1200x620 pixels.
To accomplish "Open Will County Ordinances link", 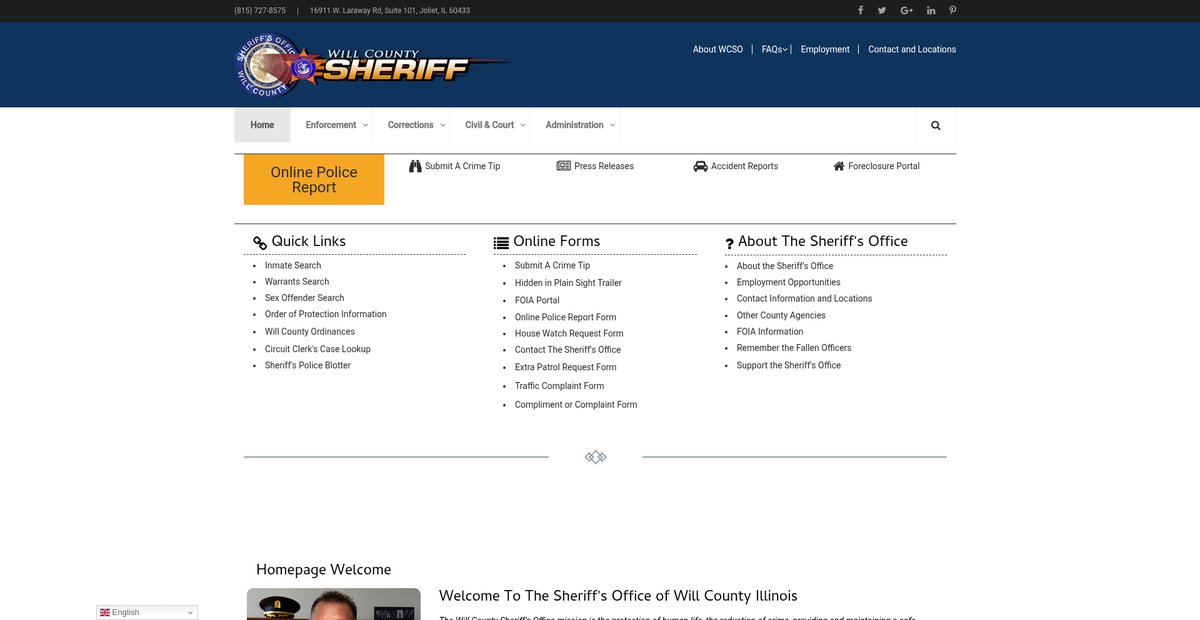I will tap(310, 332).
